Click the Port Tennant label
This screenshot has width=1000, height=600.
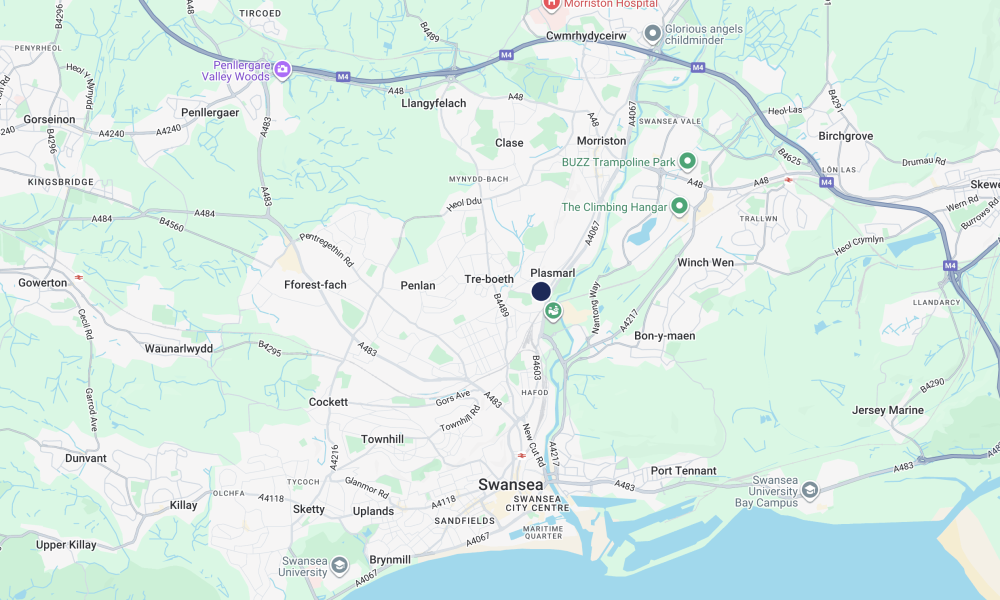pos(683,471)
